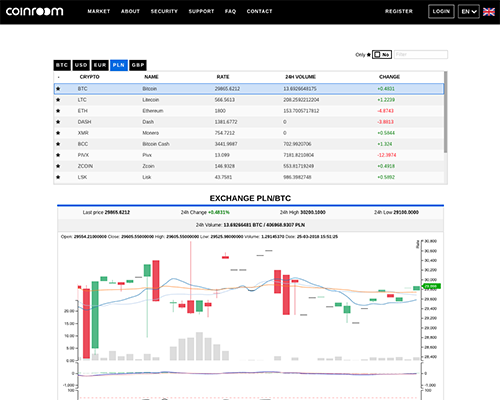Open the FAQ page
The image size is (500, 400).
point(230,11)
